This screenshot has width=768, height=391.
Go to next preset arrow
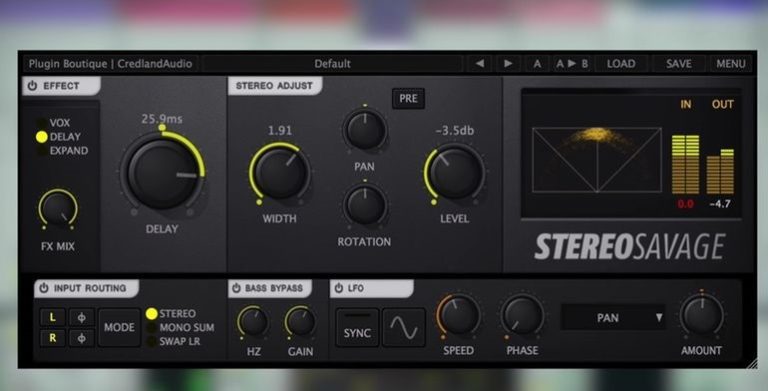[x=508, y=64]
